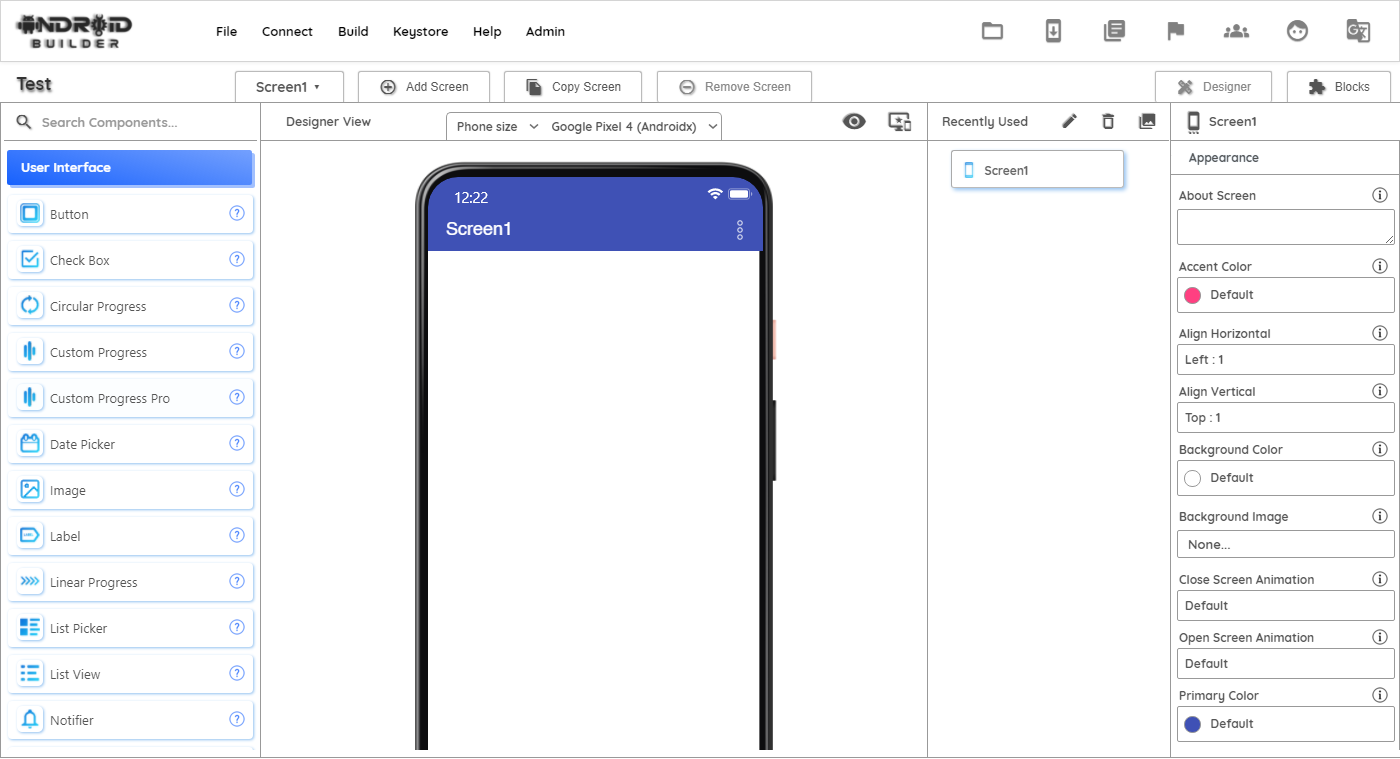Image resolution: width=1400 pixels, height=759 pixels.
Task: Click the device preview icon next to the eye
Action: pyautogui.click(x=899, y=121)
